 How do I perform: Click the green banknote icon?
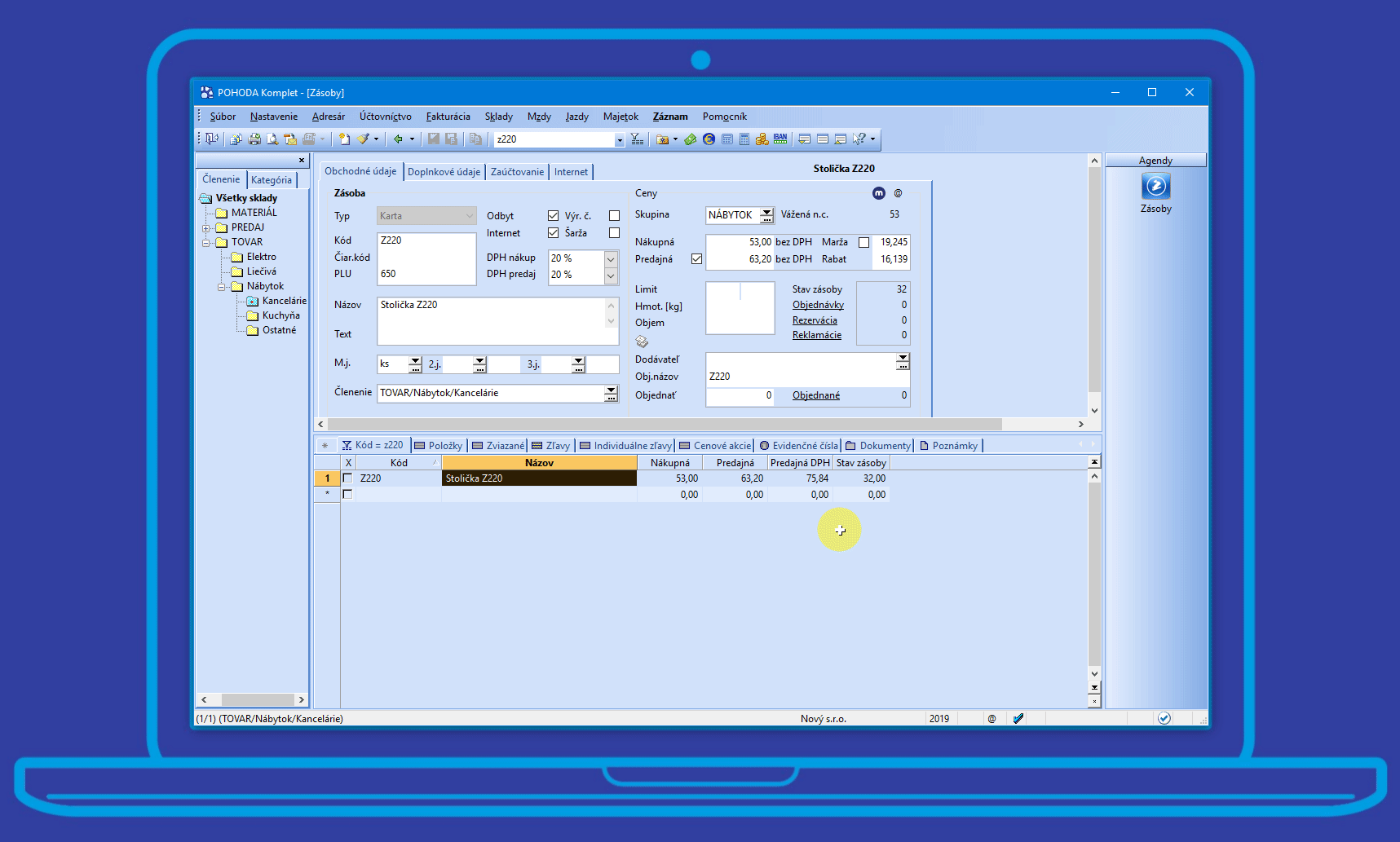[691, 139]
